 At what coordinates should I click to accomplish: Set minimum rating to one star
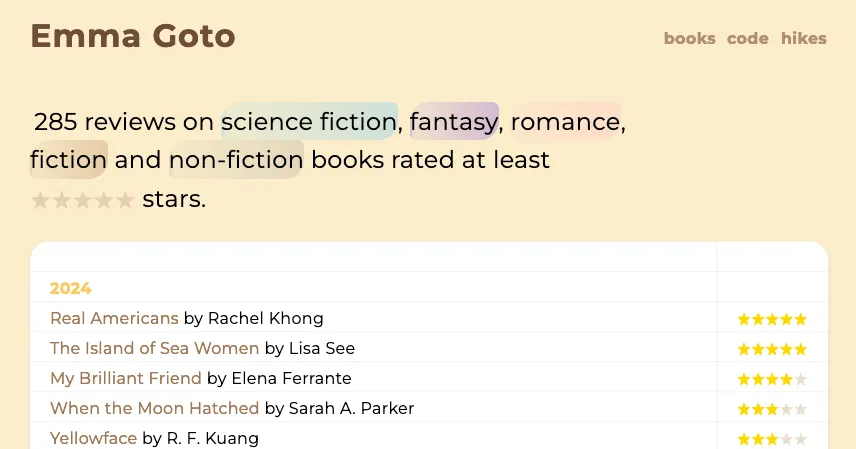(x=40, y=200)
